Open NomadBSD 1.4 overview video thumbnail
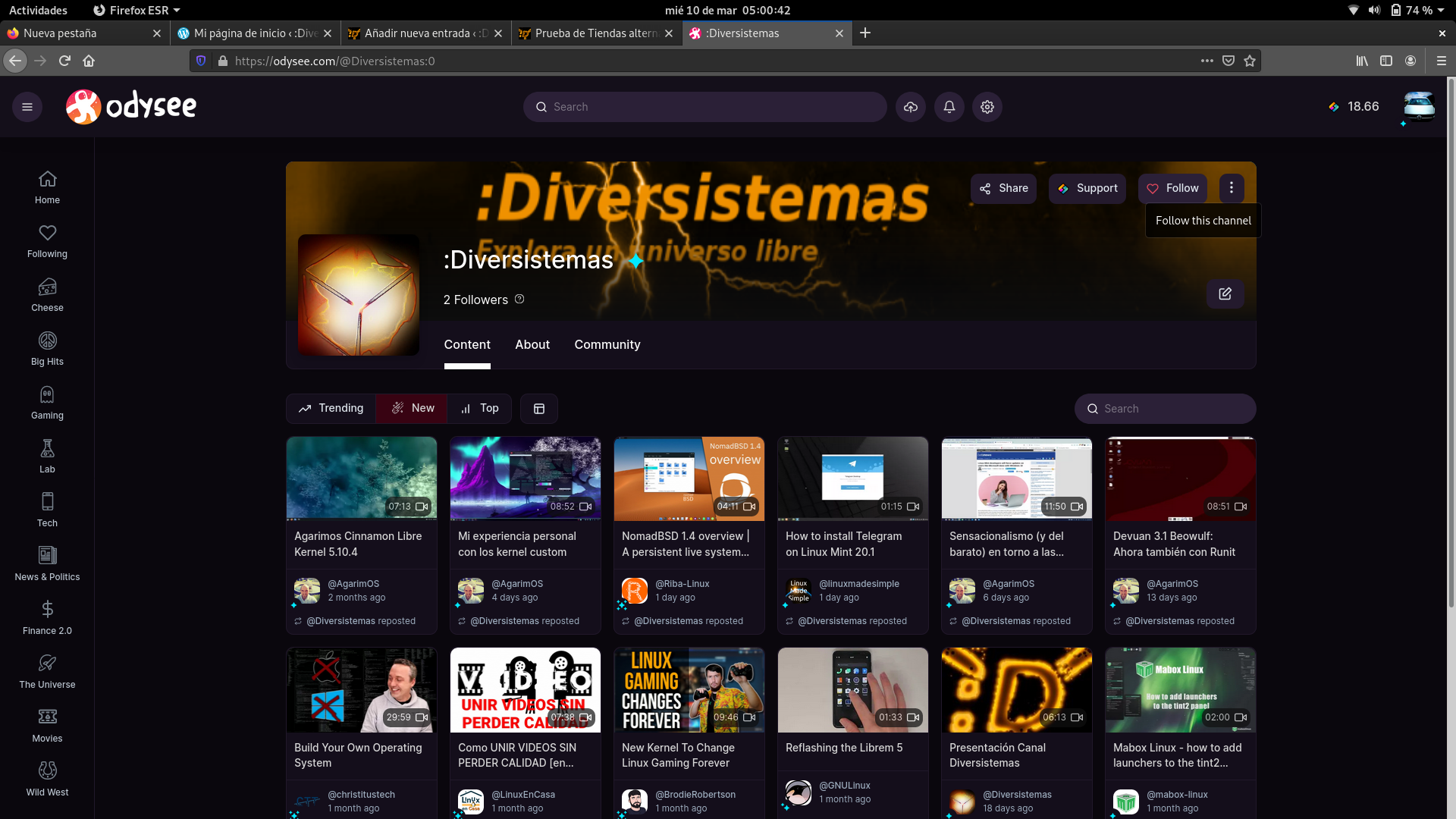The width and height of the screenshot is (1456, 819). tap(689, 479)
